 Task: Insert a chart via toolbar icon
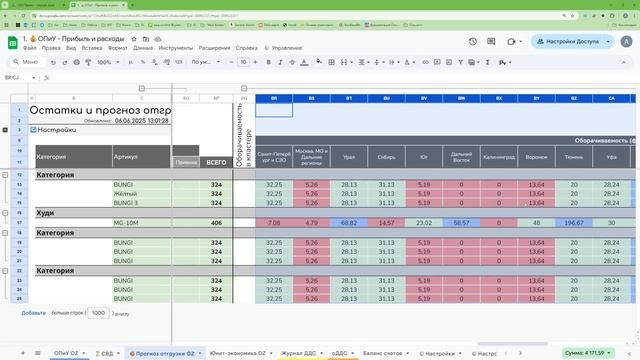click(x=449, y=62)
